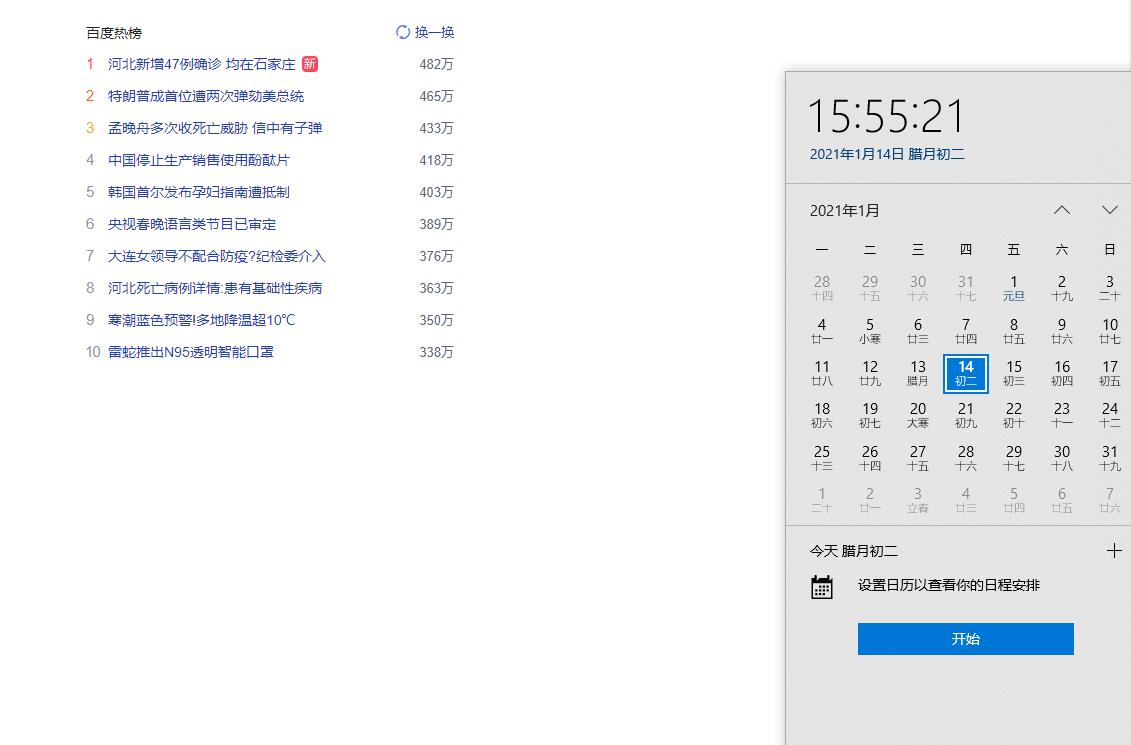Click the 新 badge on the first headline
Image resolution: width=1131 pixels, height=745 pixels.
(309, 64)
